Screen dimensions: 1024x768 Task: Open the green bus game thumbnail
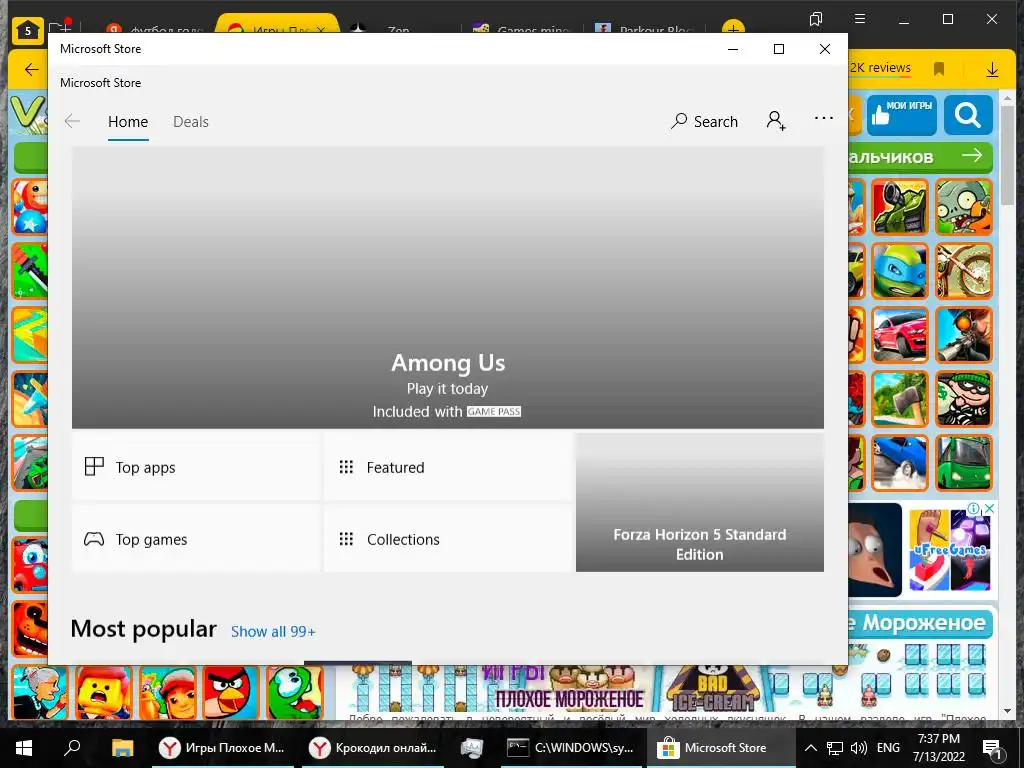tap(964, 463)
